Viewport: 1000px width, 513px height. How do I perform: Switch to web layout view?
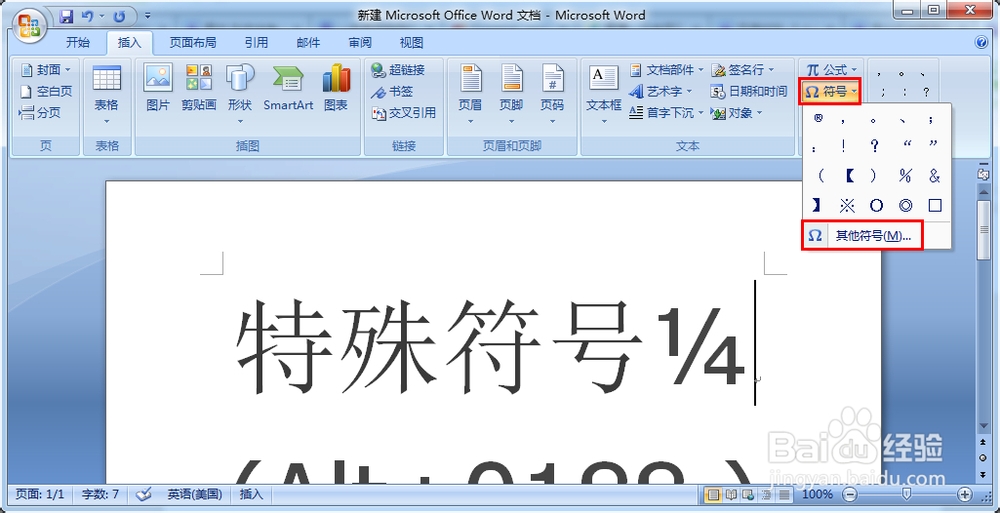pyautogui.click(x=749, y=494)
